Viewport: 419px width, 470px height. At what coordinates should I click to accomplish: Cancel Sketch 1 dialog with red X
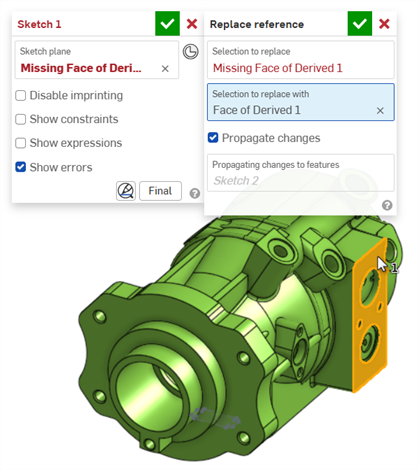[x=192, y=24]
